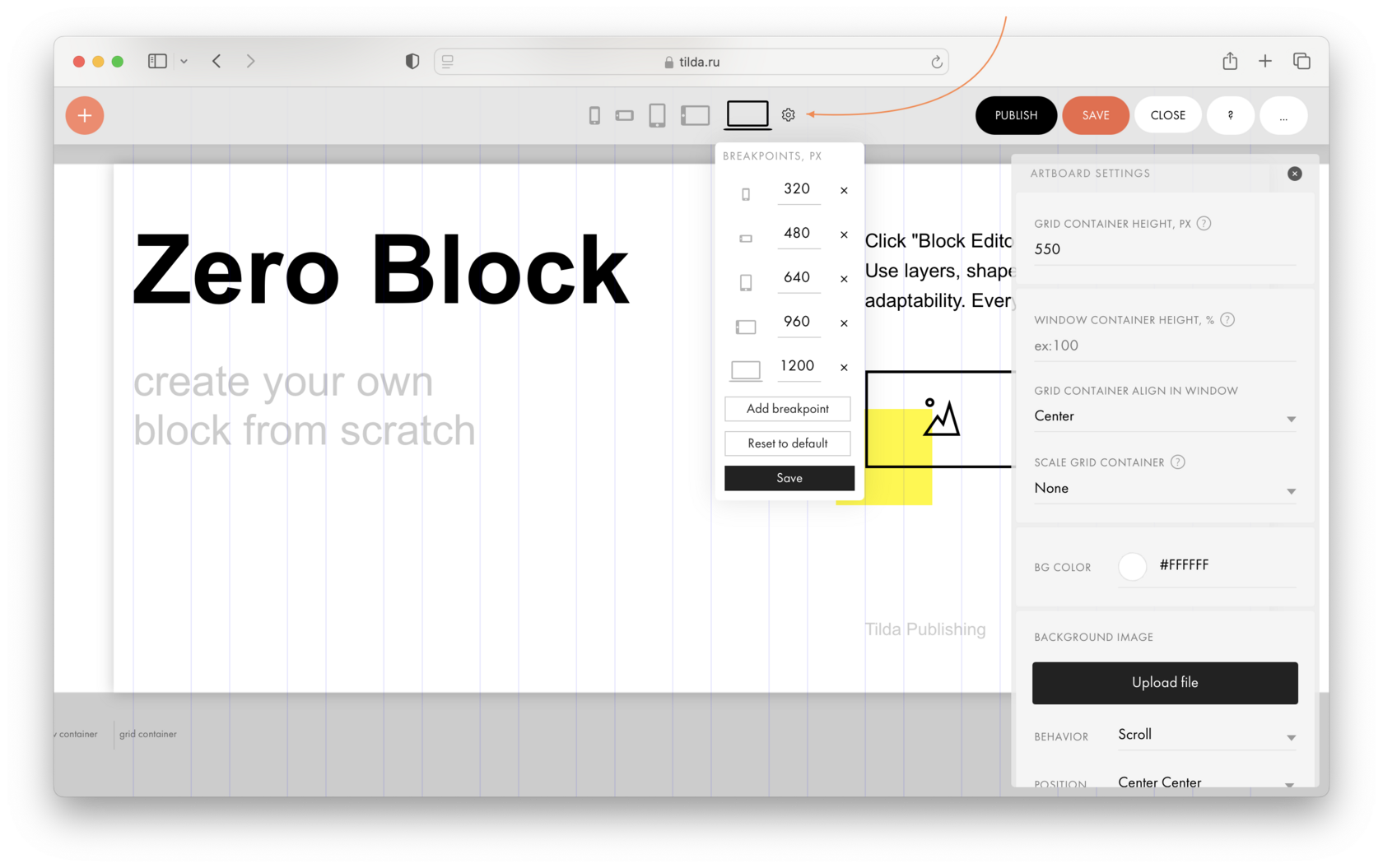
Task: Open the Grid Container Align dropdown
Action: click(1163, 417)
